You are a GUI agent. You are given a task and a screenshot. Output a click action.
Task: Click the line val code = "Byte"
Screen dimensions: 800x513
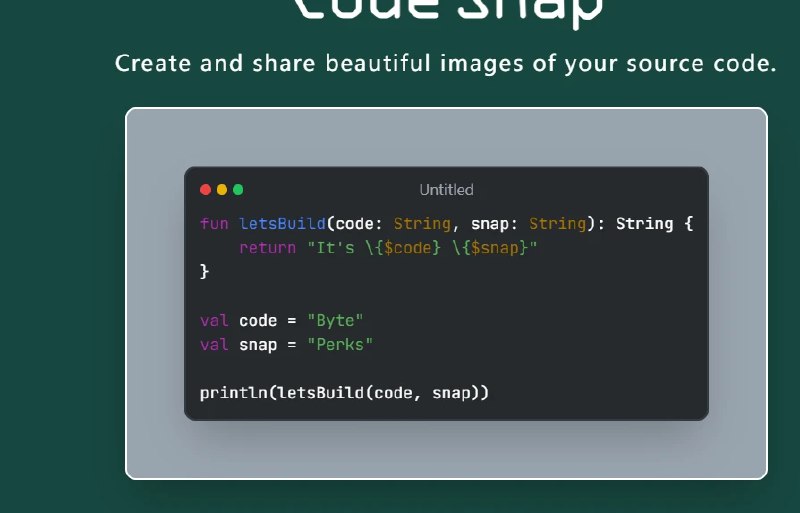tap(282, 321)
